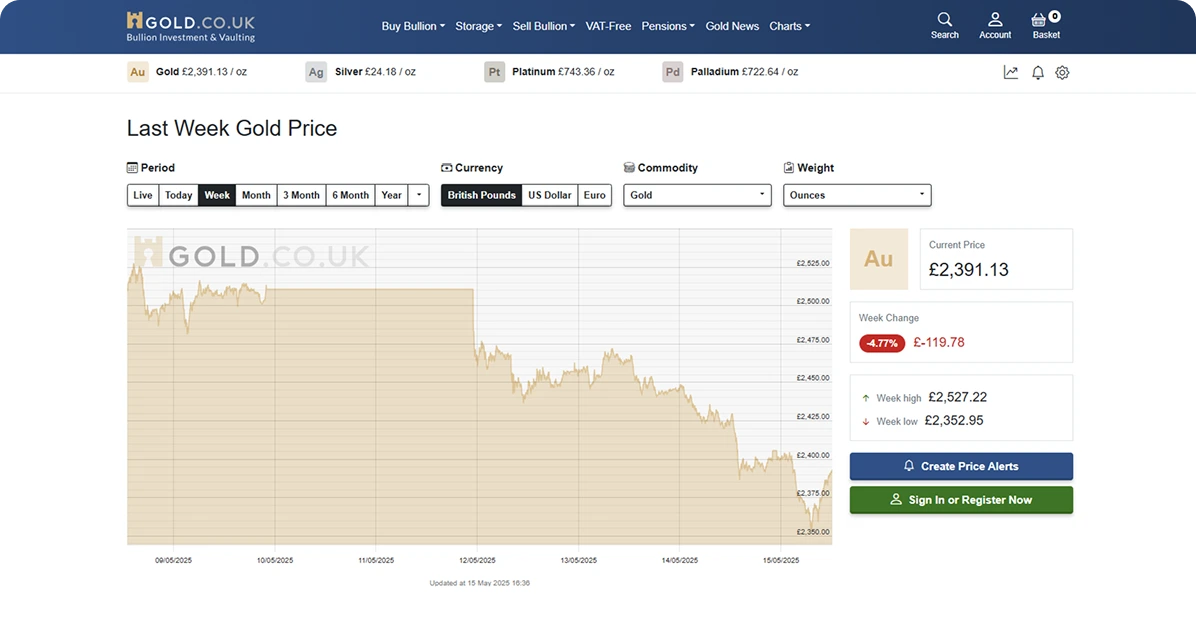
Task: Click the -4.77% week change badge
Action: [x=882, y=343]
